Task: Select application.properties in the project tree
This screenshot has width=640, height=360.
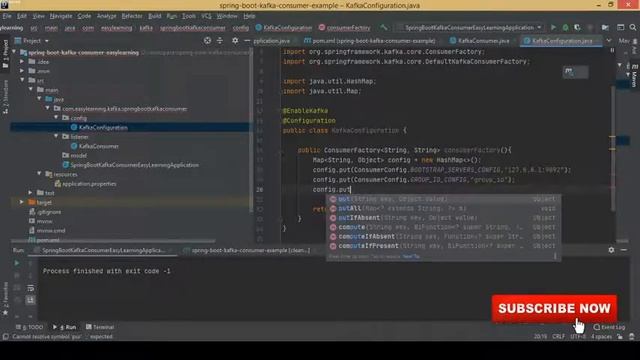Action: pyautogui.click(x=89, y=184)
